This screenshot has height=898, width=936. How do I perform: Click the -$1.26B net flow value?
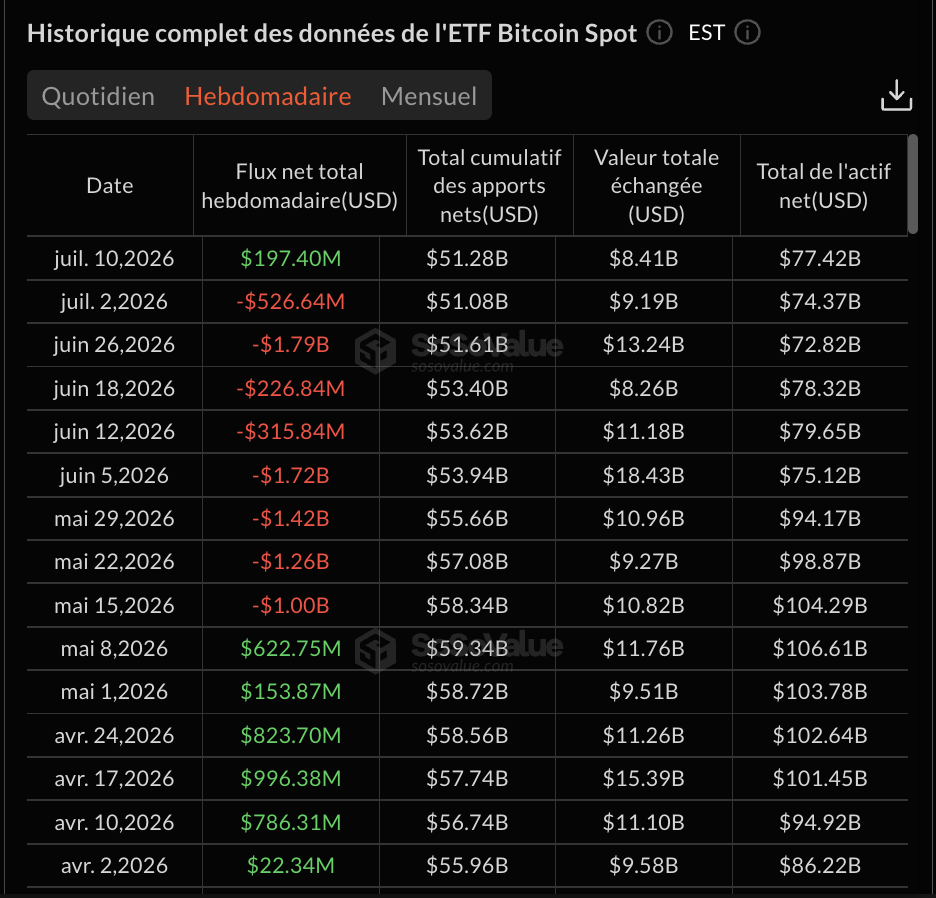click(291, 562)
